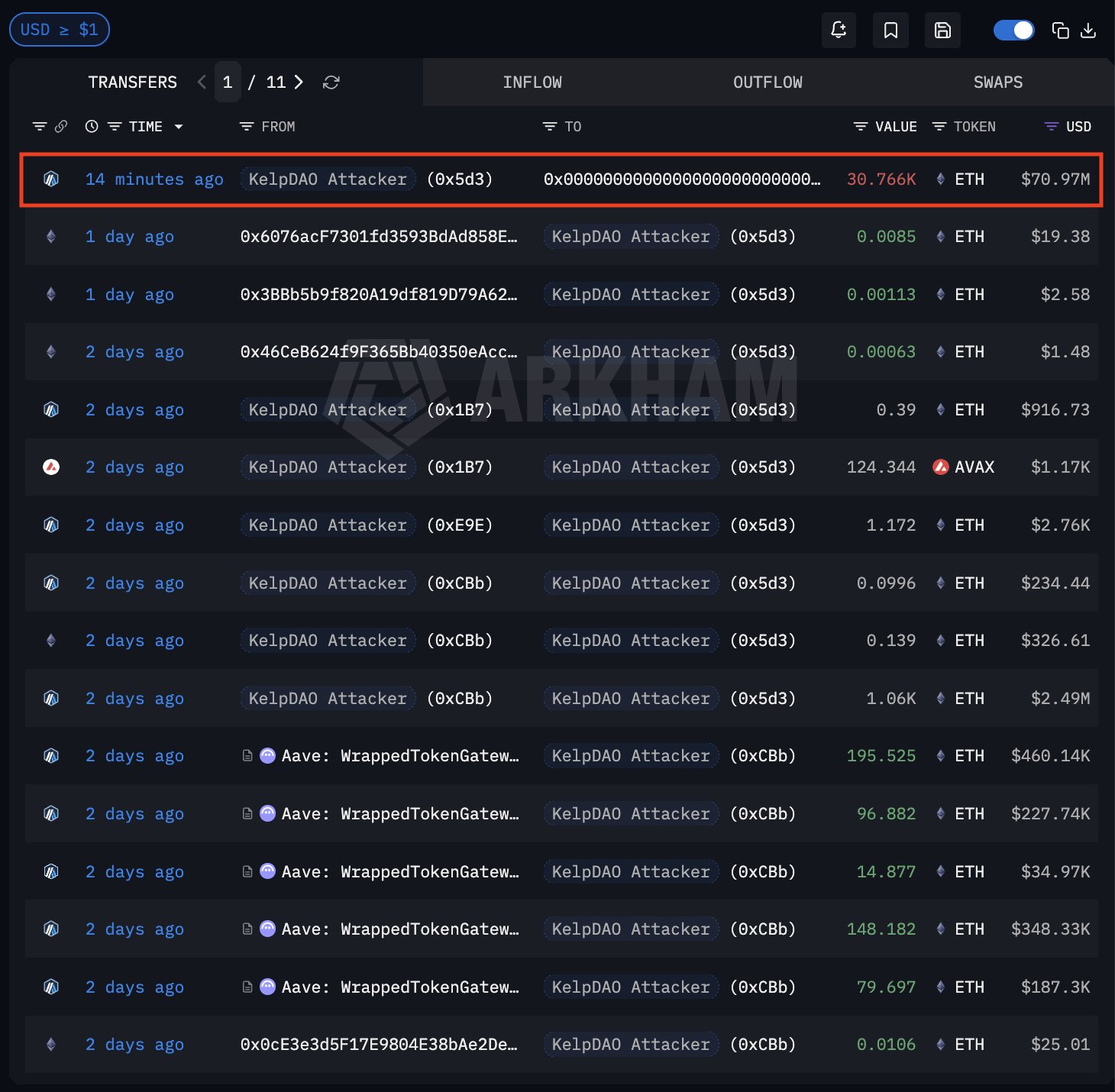This screenshot has width=1115, height=1092.
Task: Click the download icon at top right
Action: 1088,30
